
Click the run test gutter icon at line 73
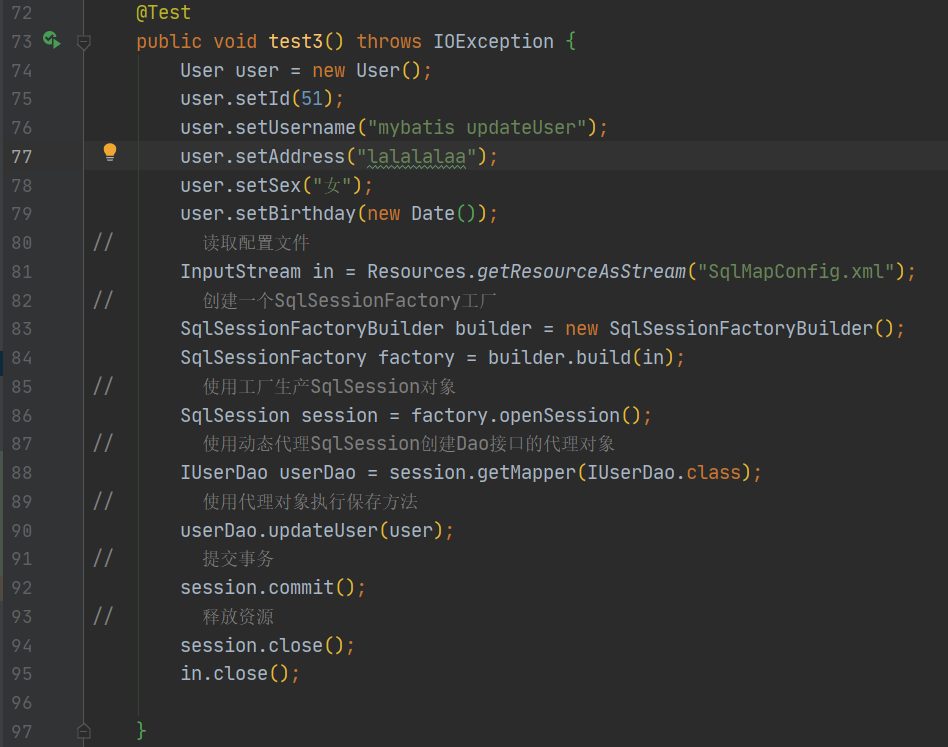click(51, 40)
